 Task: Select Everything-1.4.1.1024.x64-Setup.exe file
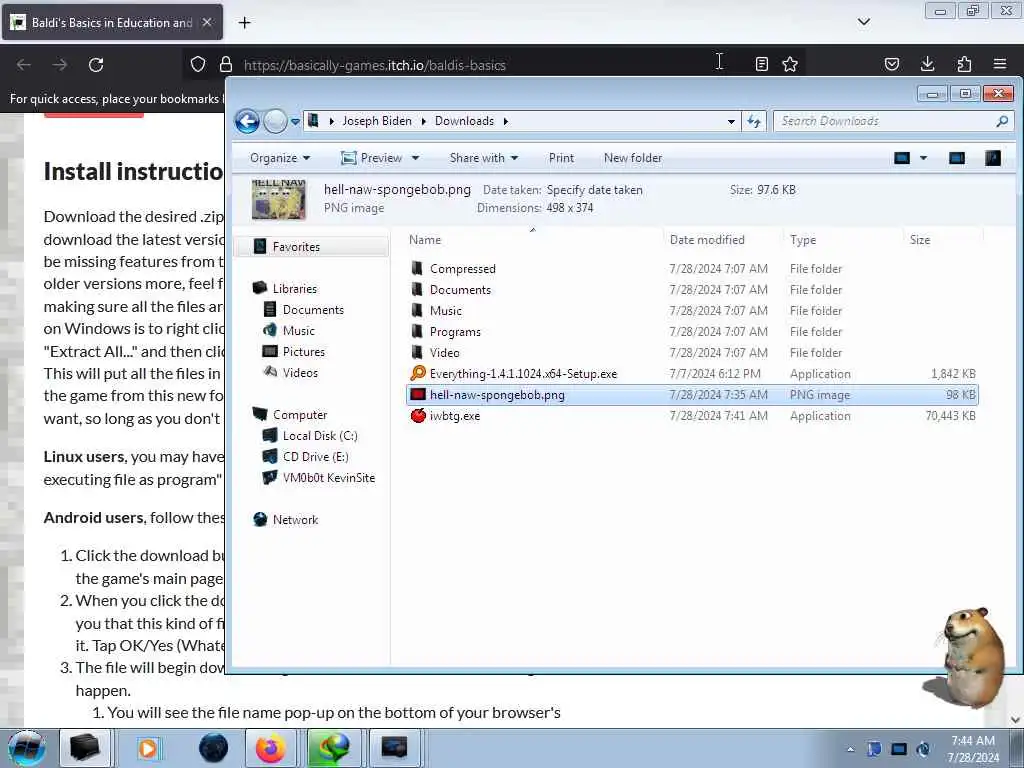[692, 374]
